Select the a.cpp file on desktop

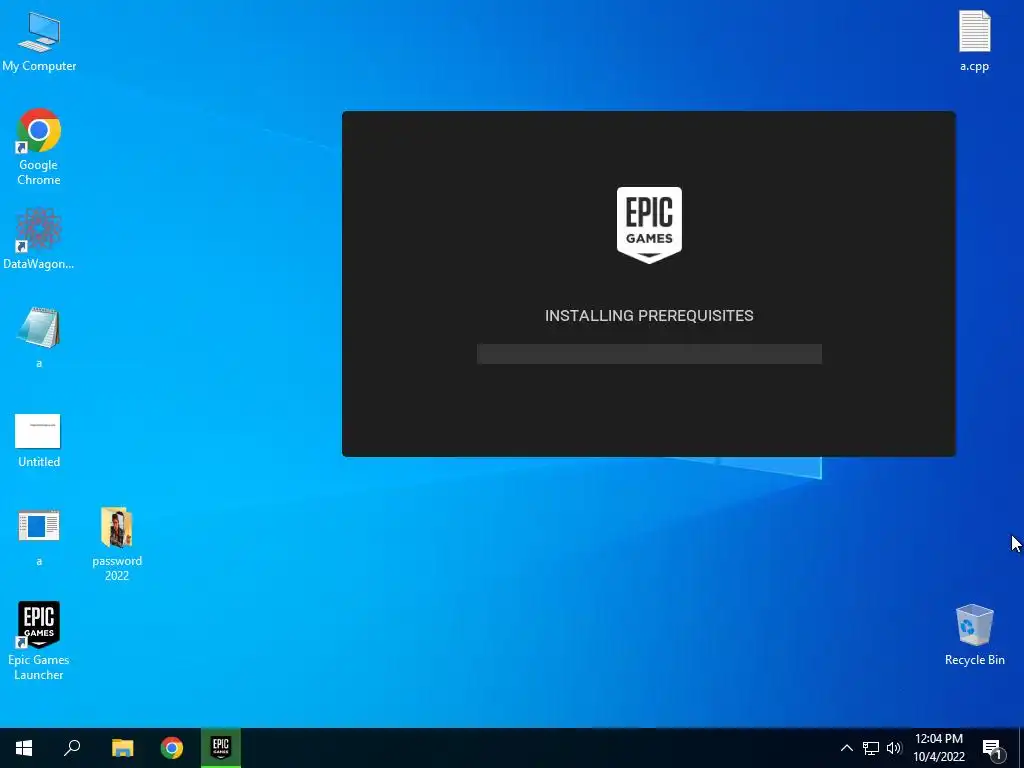[974, 40]
